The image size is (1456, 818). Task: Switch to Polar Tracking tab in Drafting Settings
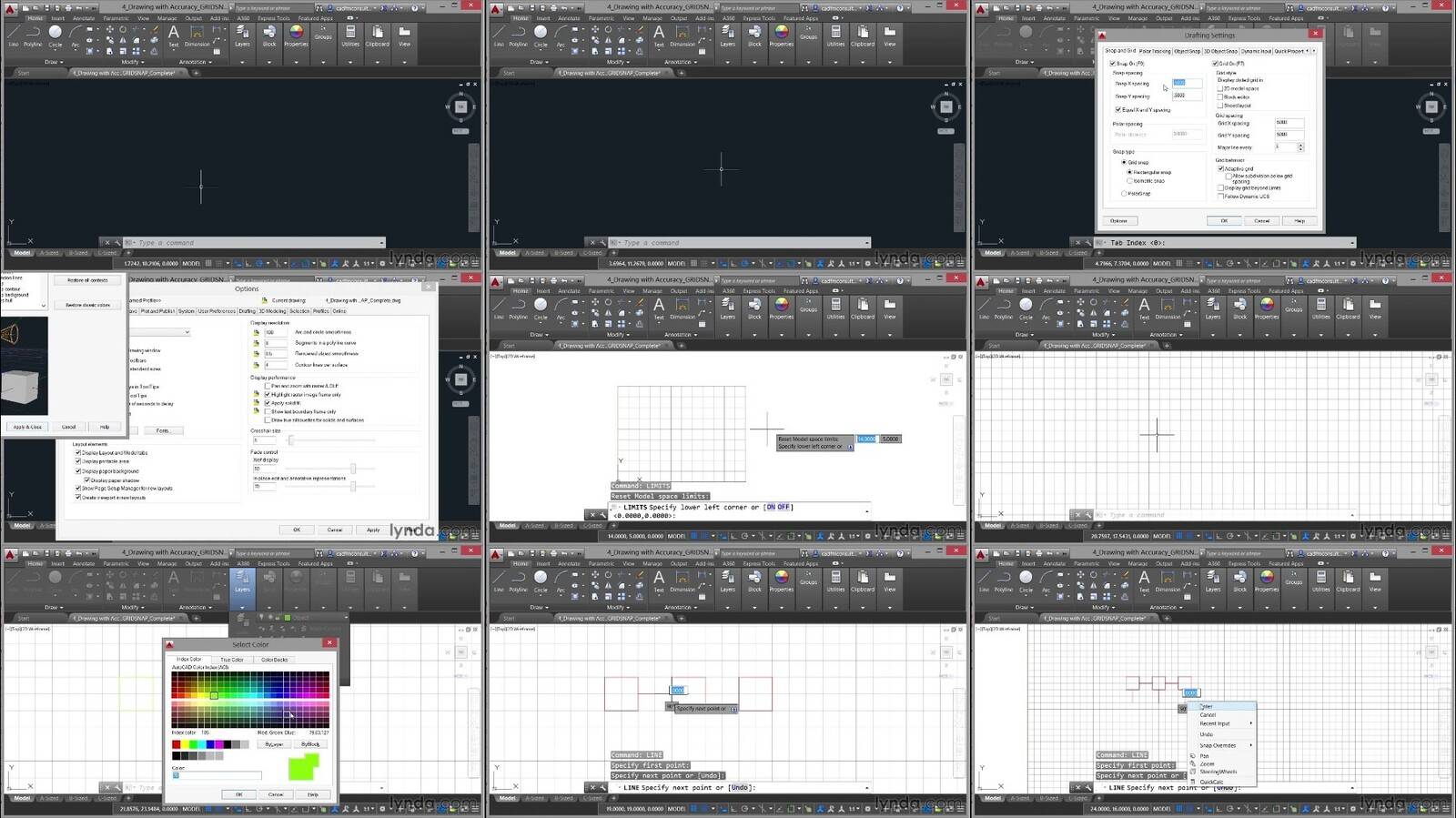(1155, 51)
